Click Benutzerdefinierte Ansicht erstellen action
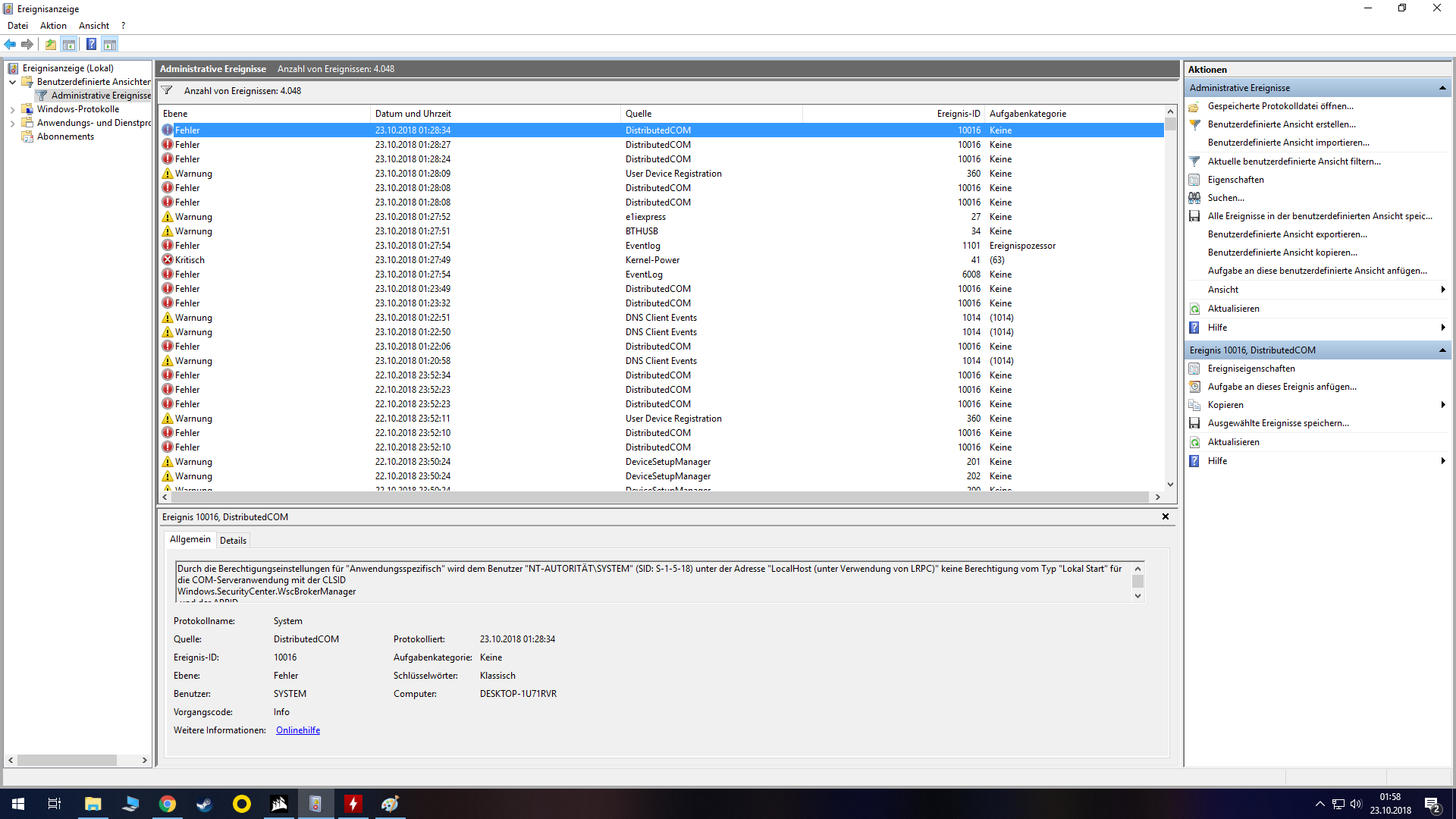 [x=1282, y=124]
